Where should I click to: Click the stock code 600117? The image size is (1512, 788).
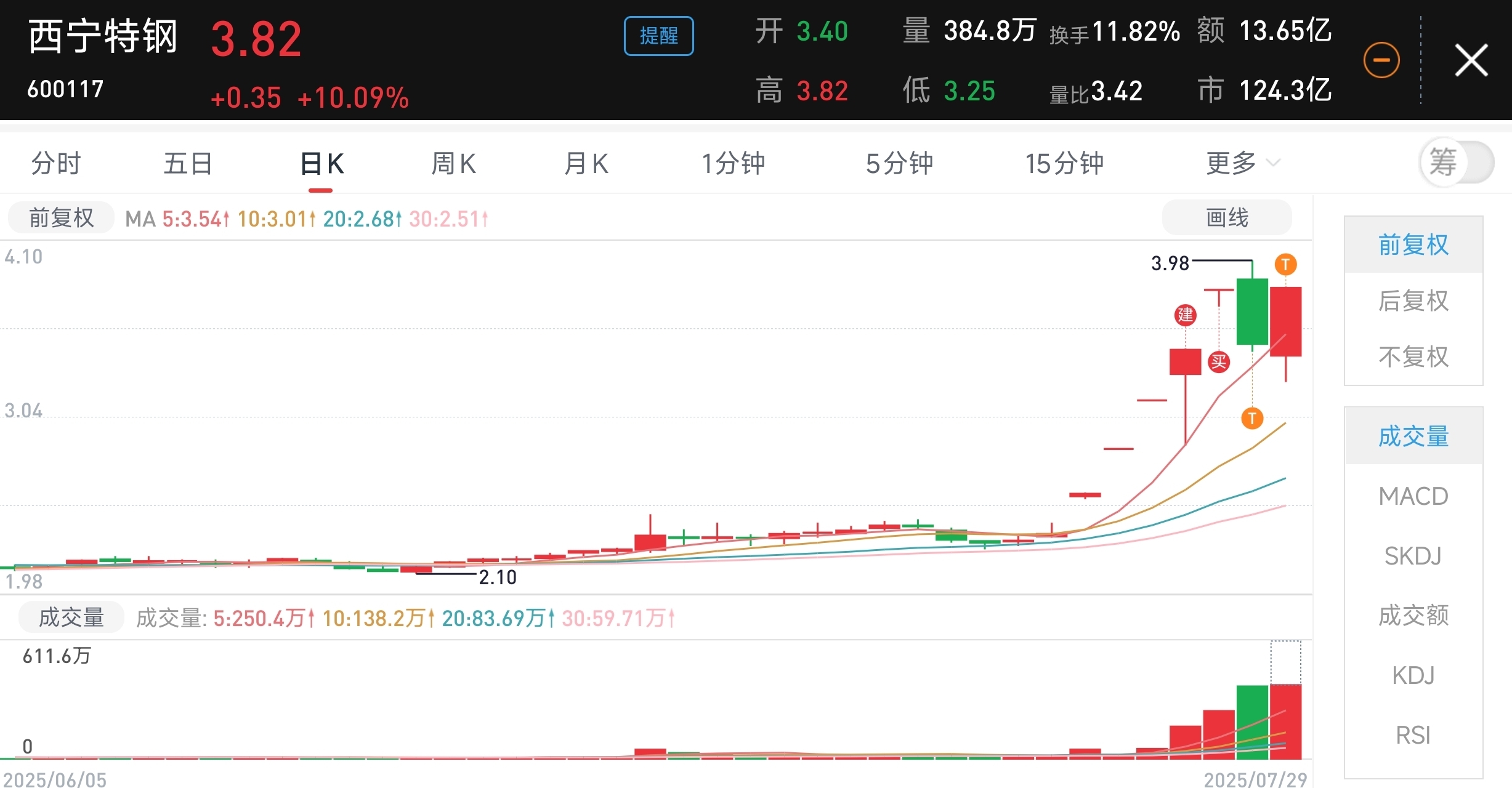point(65,90)
